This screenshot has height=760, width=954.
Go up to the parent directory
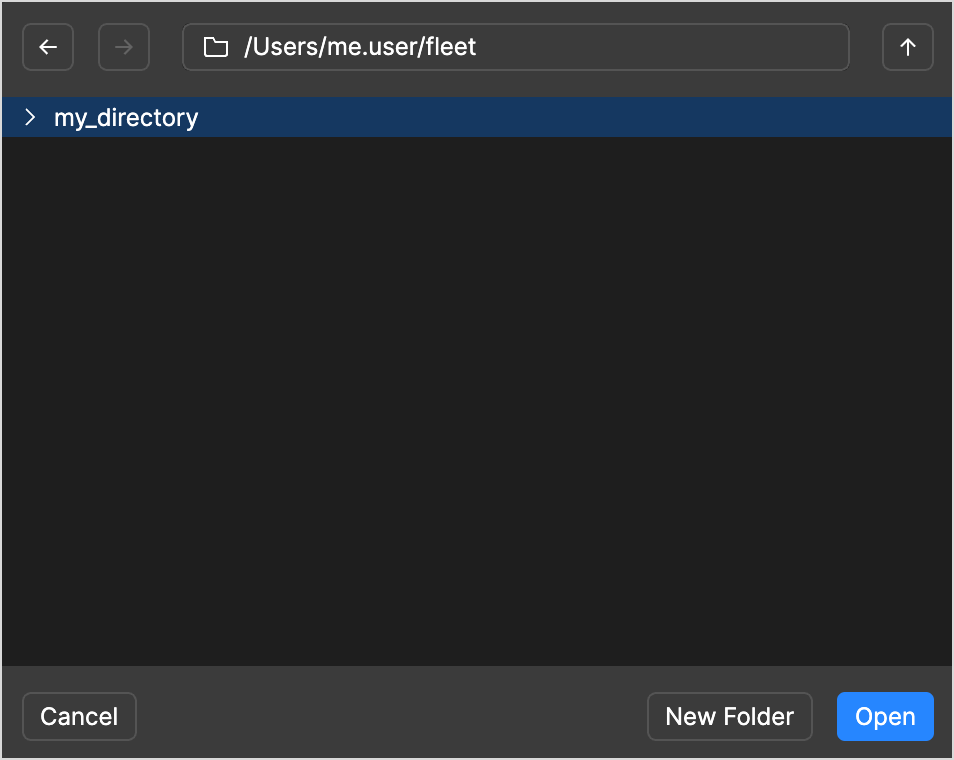[908, 47]
